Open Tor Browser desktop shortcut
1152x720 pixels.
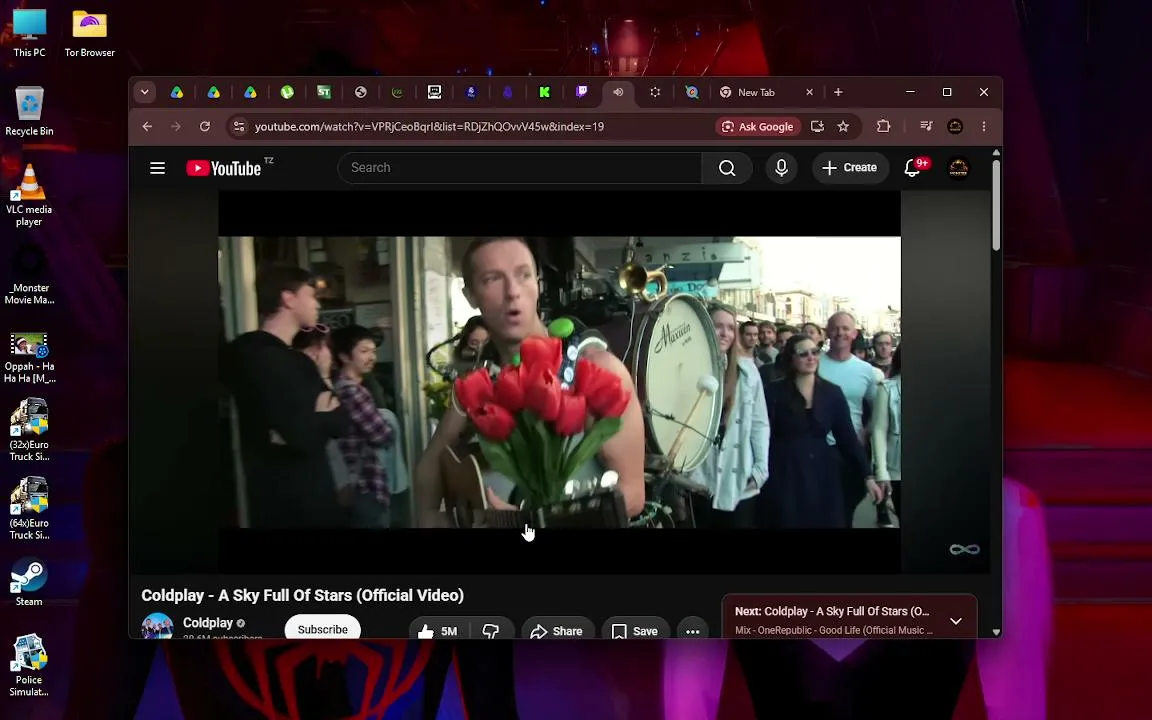coord(90,34)
